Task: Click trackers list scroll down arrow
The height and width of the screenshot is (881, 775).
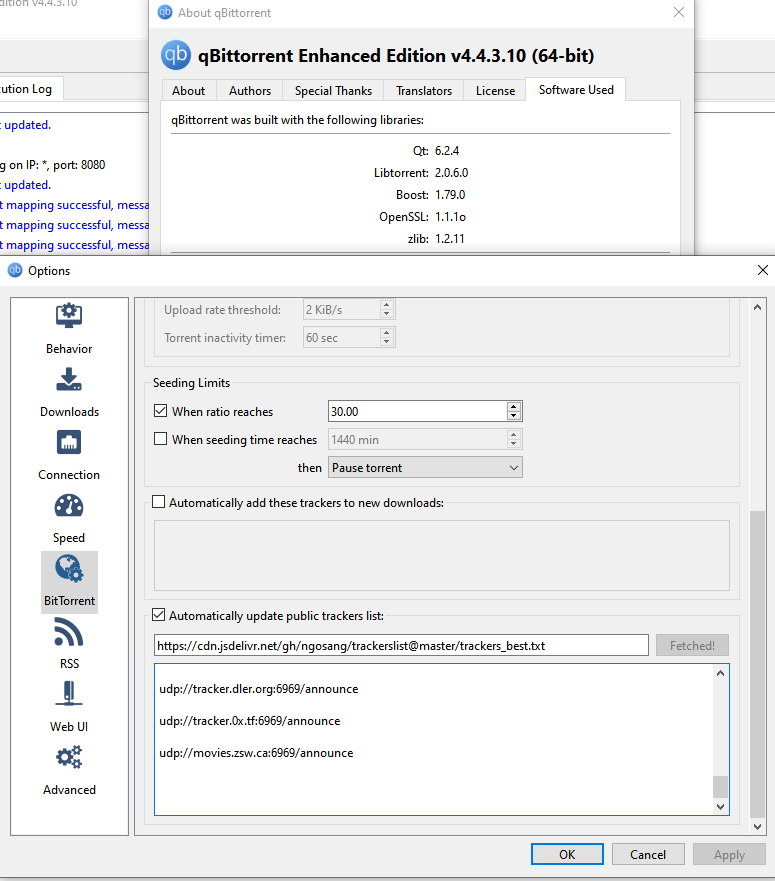Action: pyautogui.click(x=720, y=806)
